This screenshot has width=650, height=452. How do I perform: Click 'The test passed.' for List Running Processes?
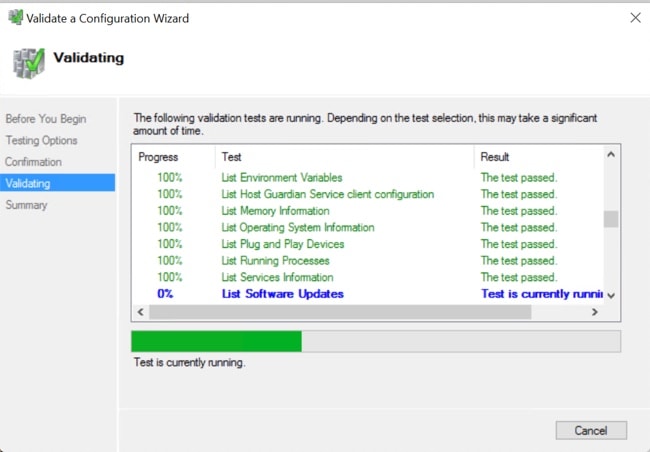pyautogui.click(x=519, y=260)
